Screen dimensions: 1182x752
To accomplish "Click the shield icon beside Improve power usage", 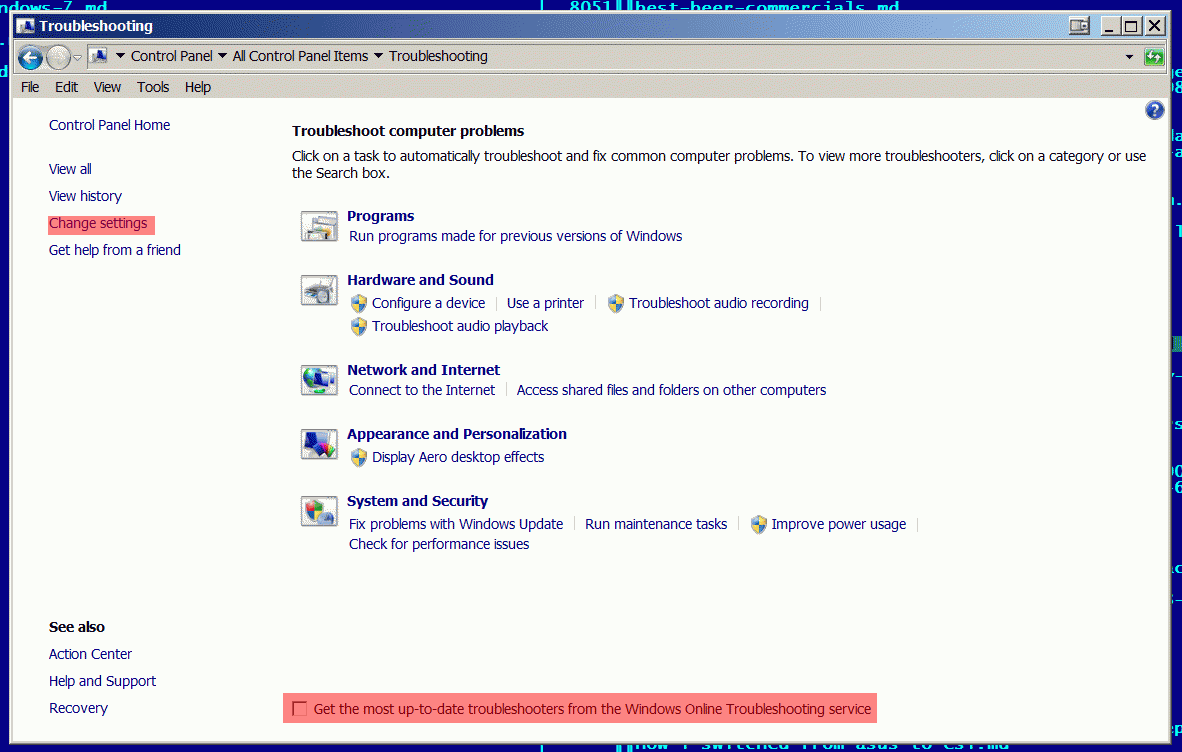I will (758, 524).
